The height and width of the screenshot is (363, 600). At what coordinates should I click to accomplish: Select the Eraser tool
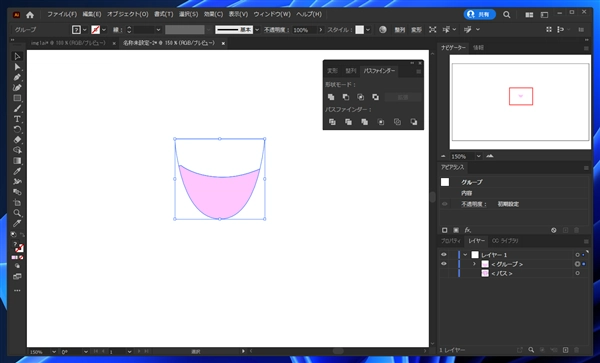[17, 140]
